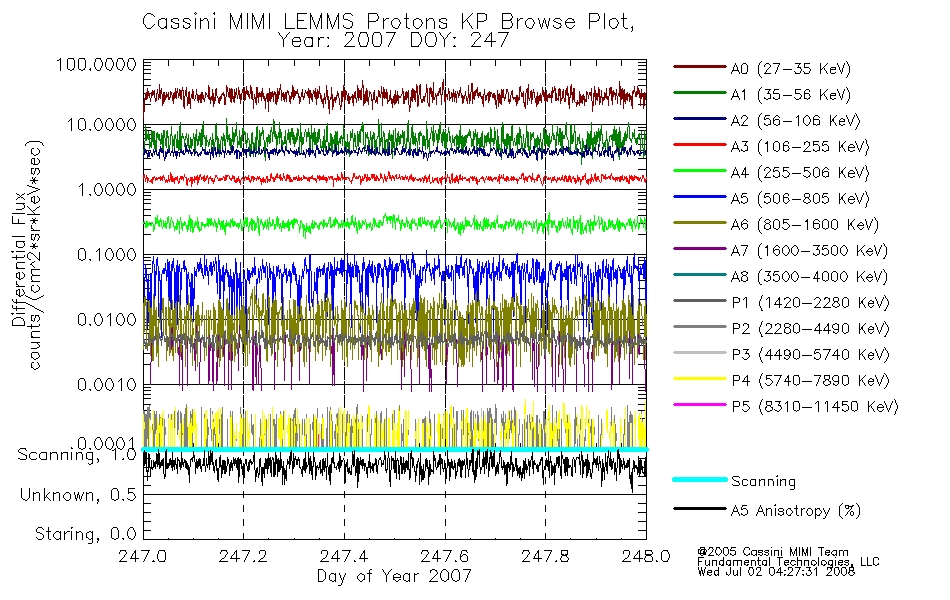Click the Unknown, 0.5 axis label
Image resolution: width=950 pixels, height=600 pixels.
click(x=78, y=495)
